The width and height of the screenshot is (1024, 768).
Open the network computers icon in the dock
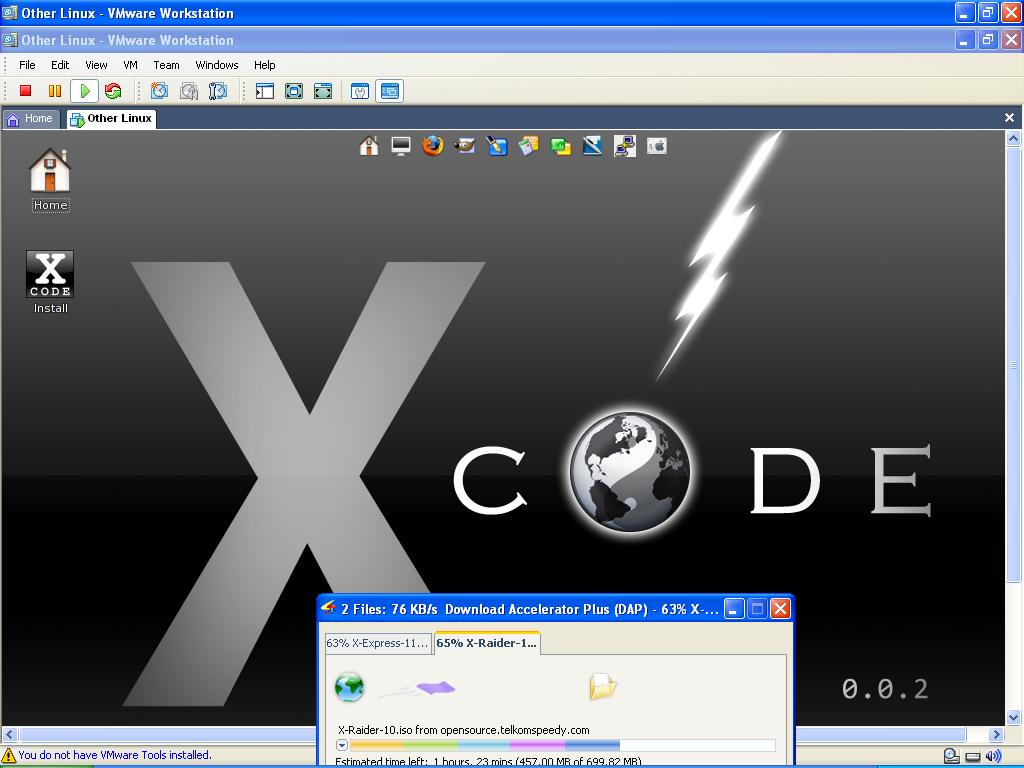tap(624, 146)
